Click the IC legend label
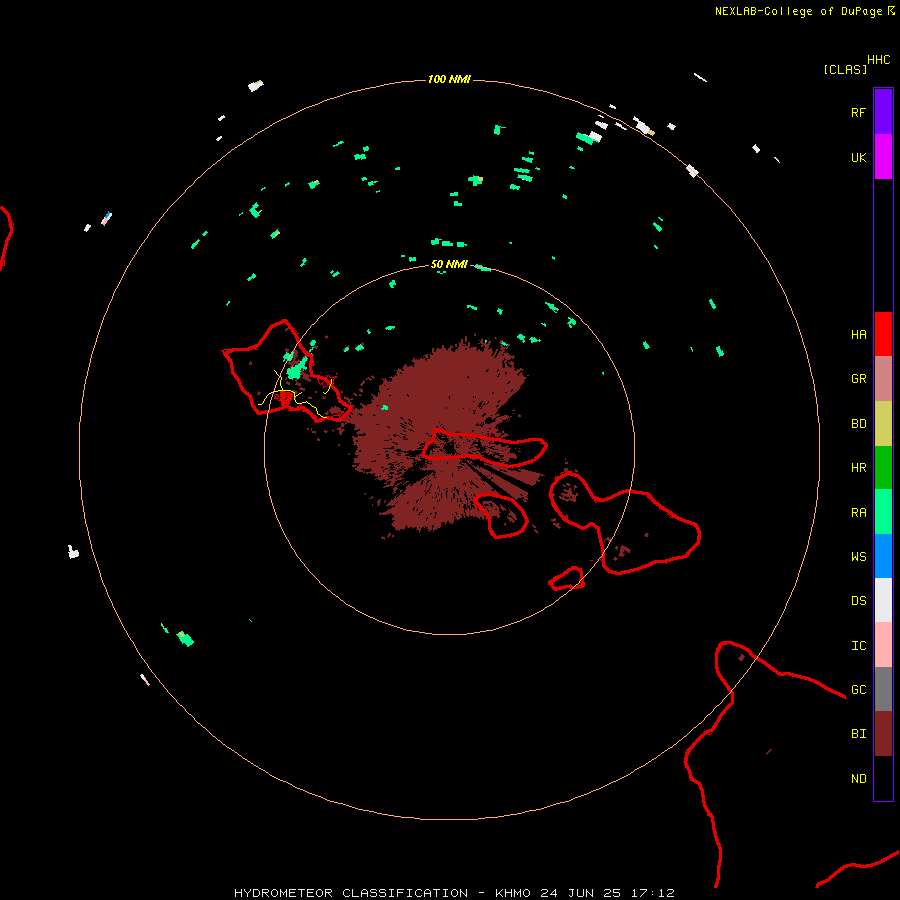The height and width of the screenshot is (900, 900). pyautogui.click(x=858, y=646)
